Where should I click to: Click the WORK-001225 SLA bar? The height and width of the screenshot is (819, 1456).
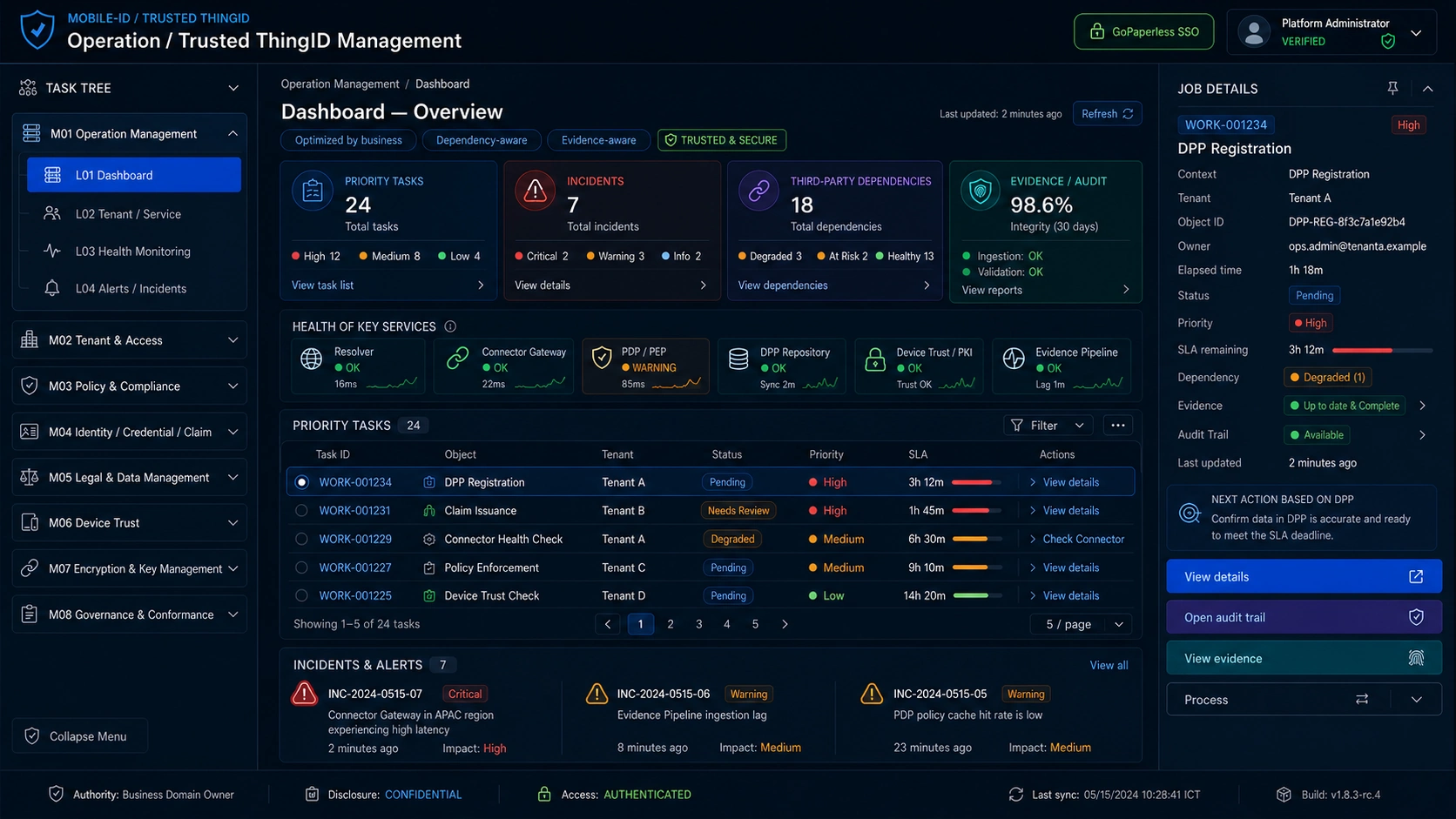(x=977, y=596)
